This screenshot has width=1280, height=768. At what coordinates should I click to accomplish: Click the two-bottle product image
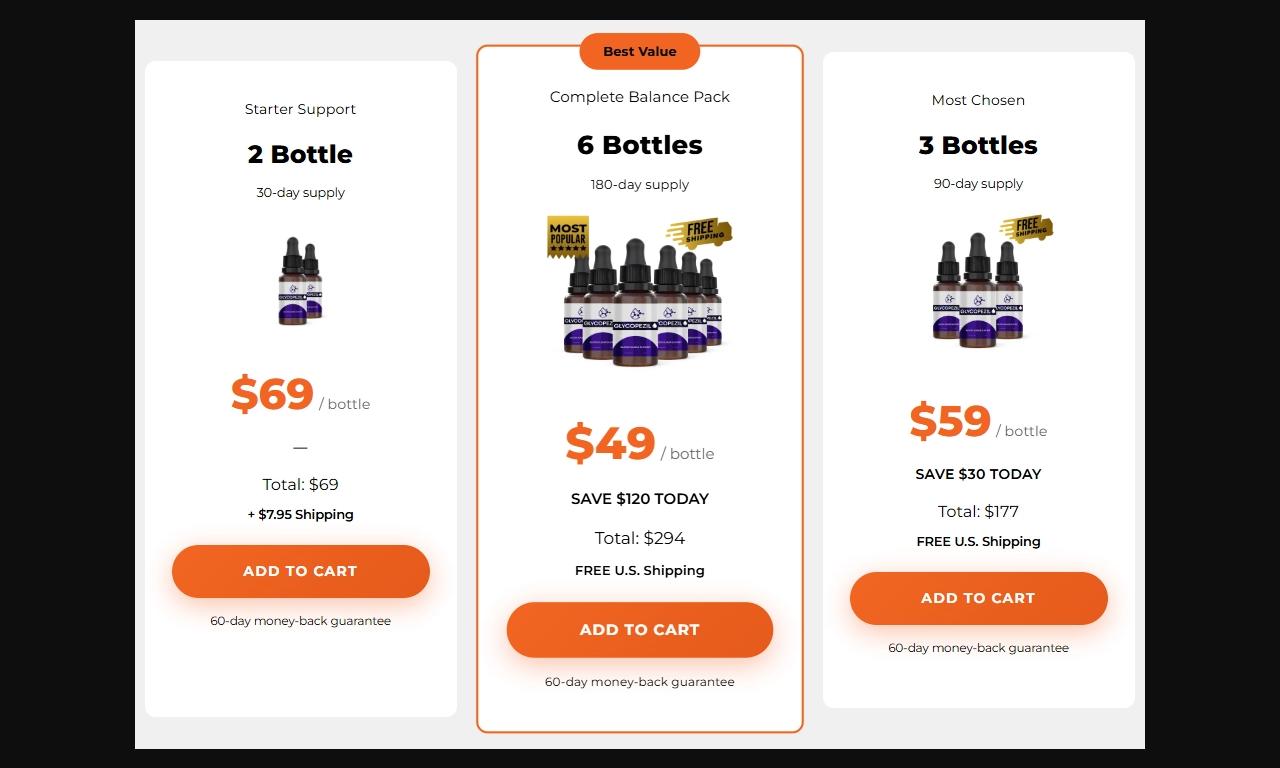click(x=300, y=281)
